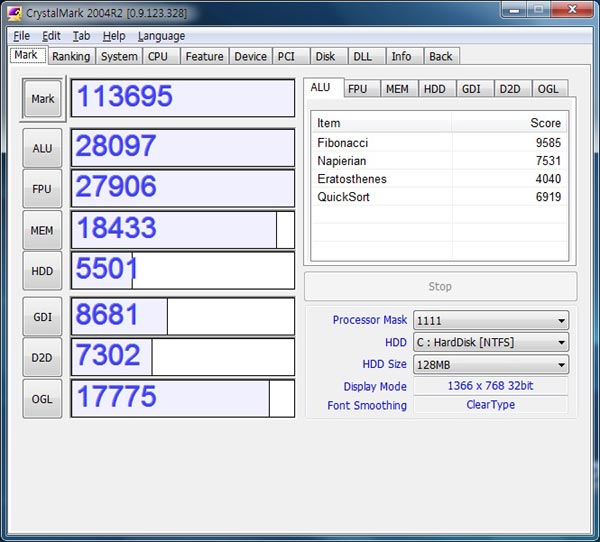The height and width of the screenshot is (542, 600).
Task: Open the Edit menu
Action: pyautogui.click(x=51, y=36)
